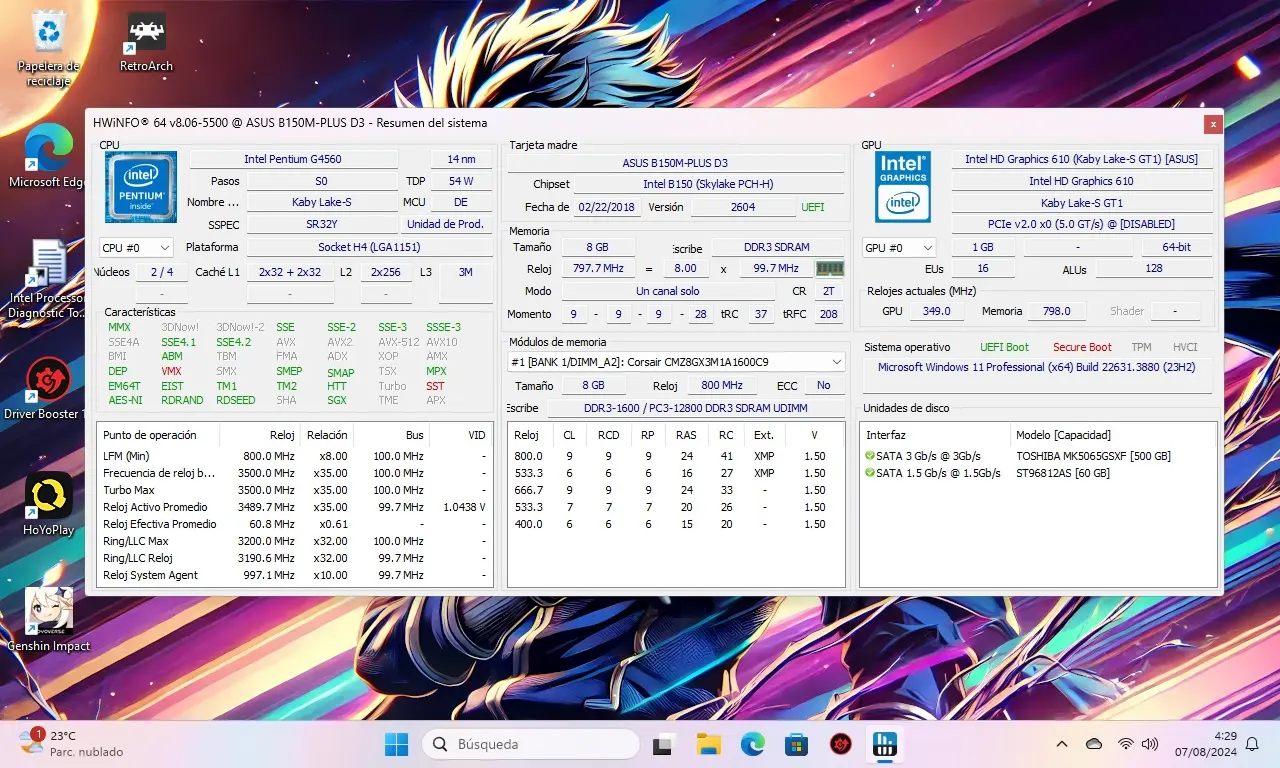
Task: Launch Genshin Impact desktop shortcut
Action: tap(48, 620)
